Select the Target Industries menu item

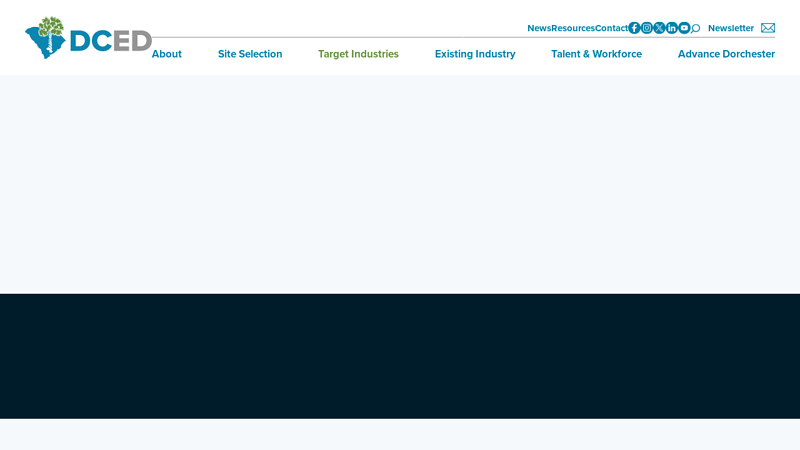pos(358,54)
